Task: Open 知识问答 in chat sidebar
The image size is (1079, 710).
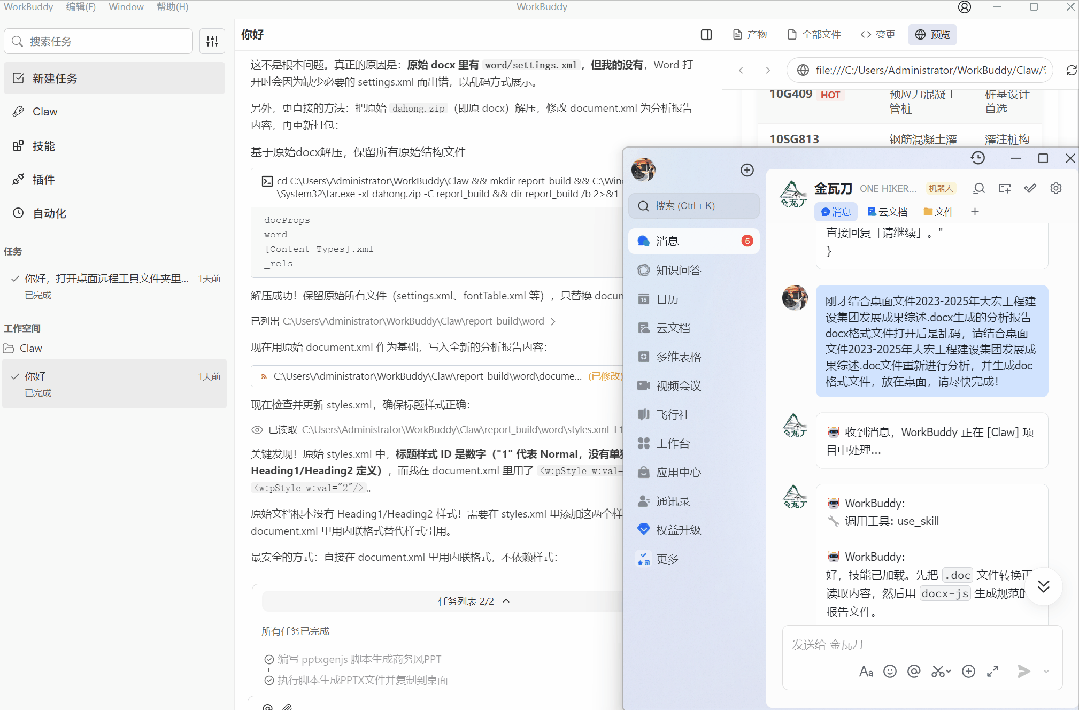Action: coord(694,270)
